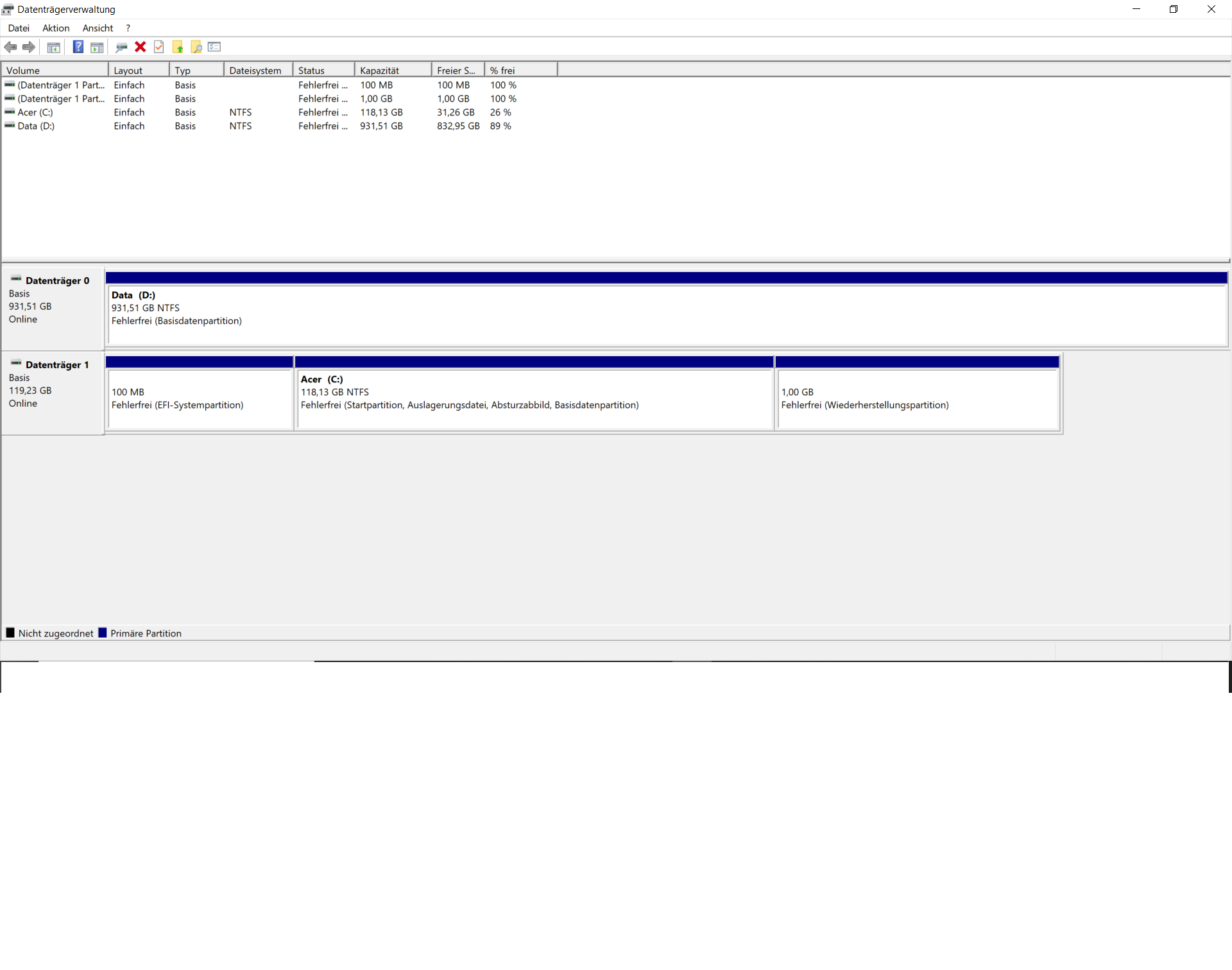Click the properties checkmark page icon
This screenshot has height=970, width=1232.
[159, 47]
